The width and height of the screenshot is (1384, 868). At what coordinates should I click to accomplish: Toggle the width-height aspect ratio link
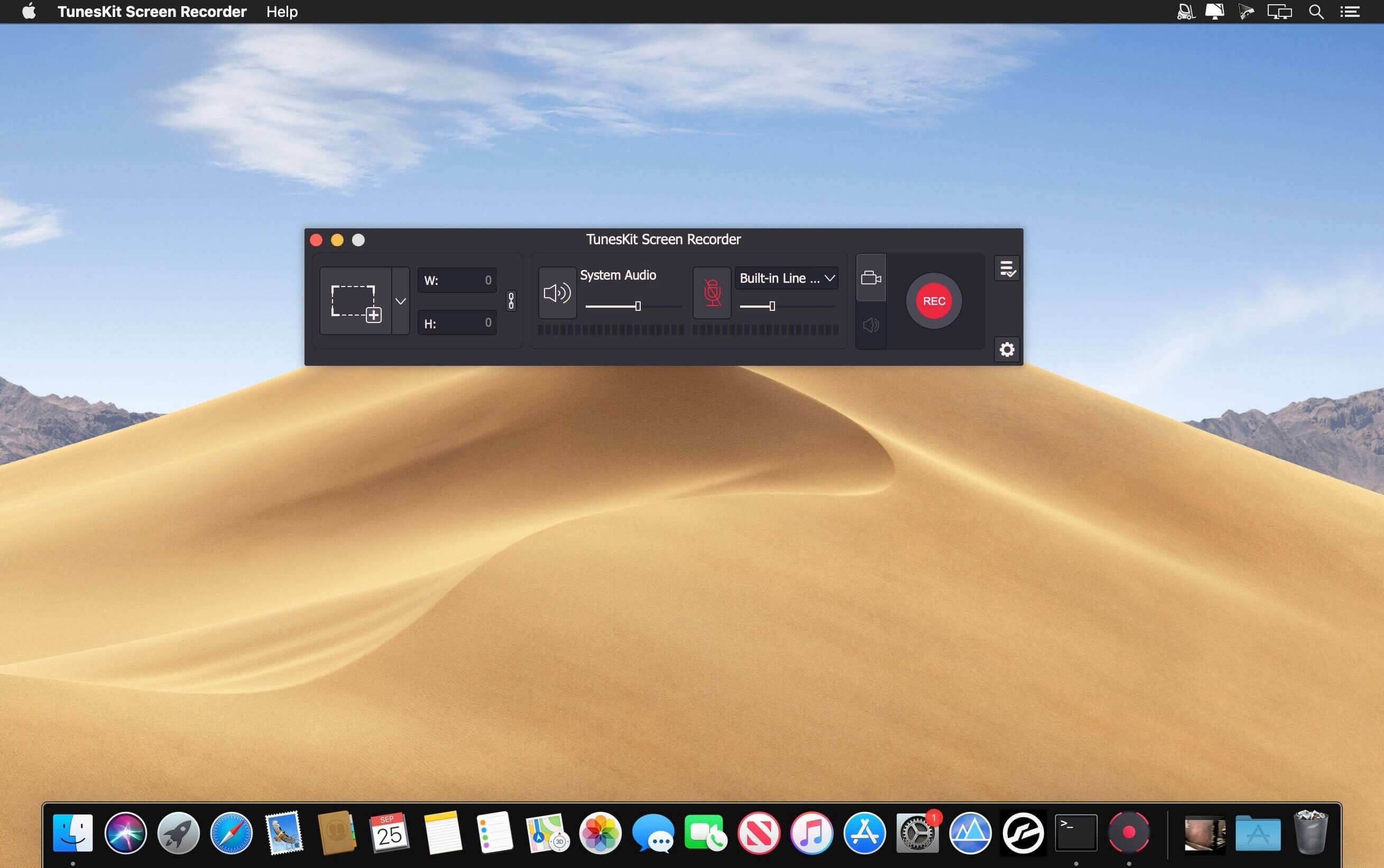pos(510,301)
